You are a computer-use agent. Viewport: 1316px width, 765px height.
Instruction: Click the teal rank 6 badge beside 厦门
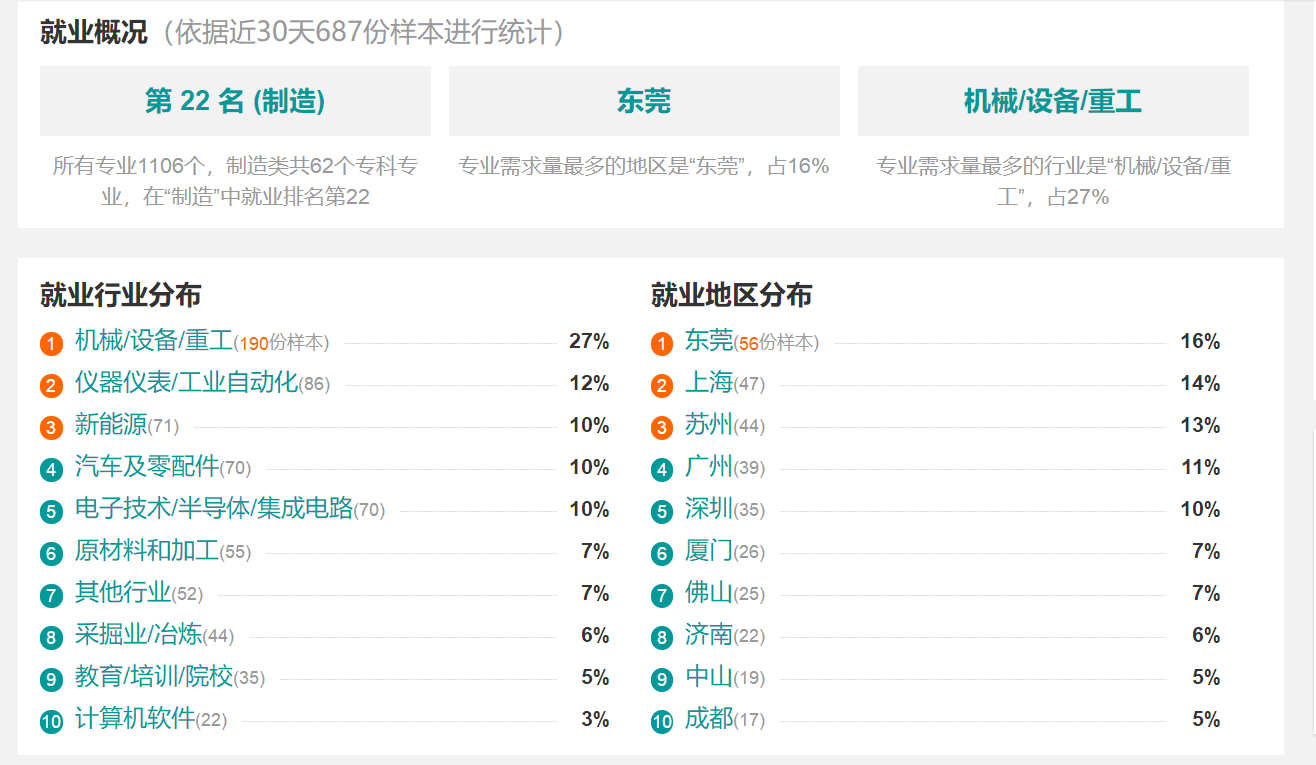[x=662, y=554]
